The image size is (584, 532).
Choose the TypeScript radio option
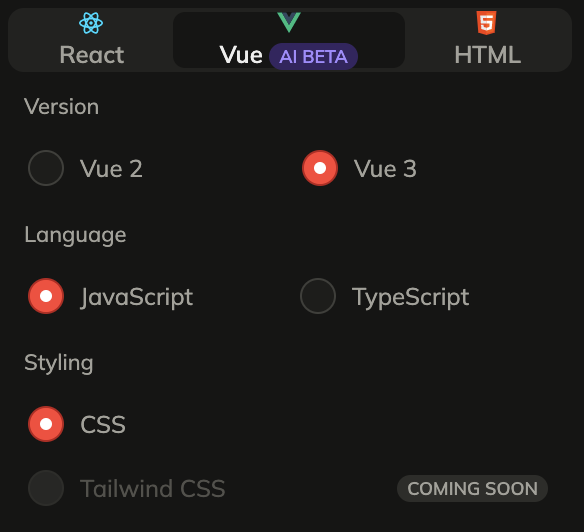click(318, 296)
